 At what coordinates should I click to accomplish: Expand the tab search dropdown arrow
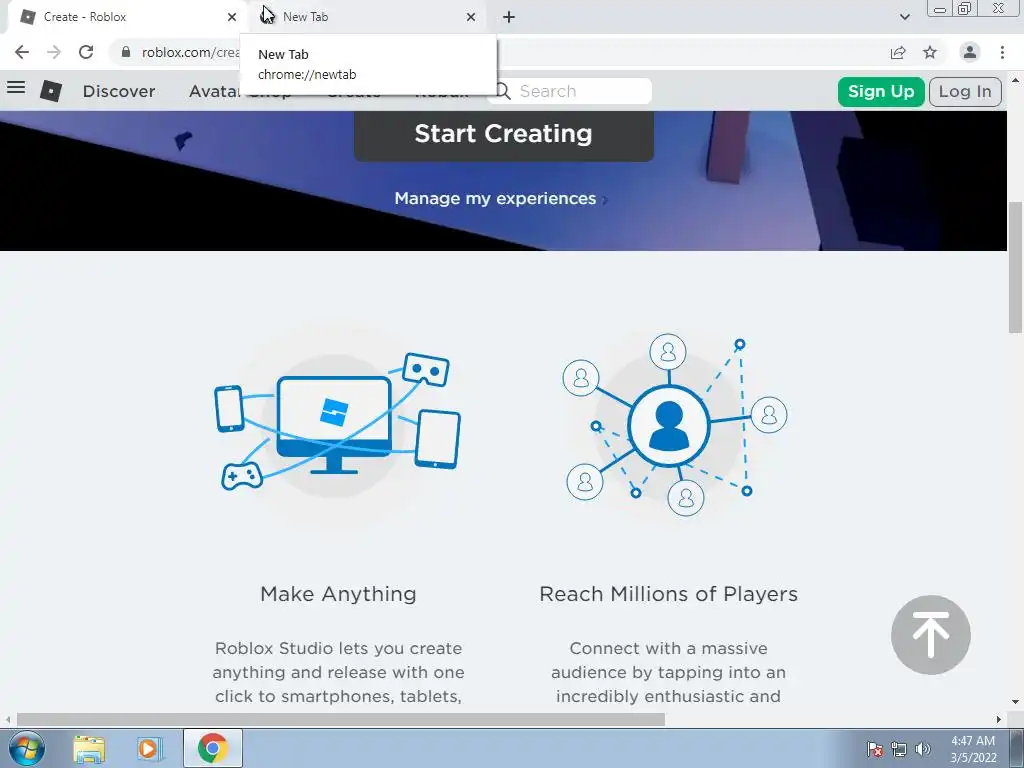[904, 17]
